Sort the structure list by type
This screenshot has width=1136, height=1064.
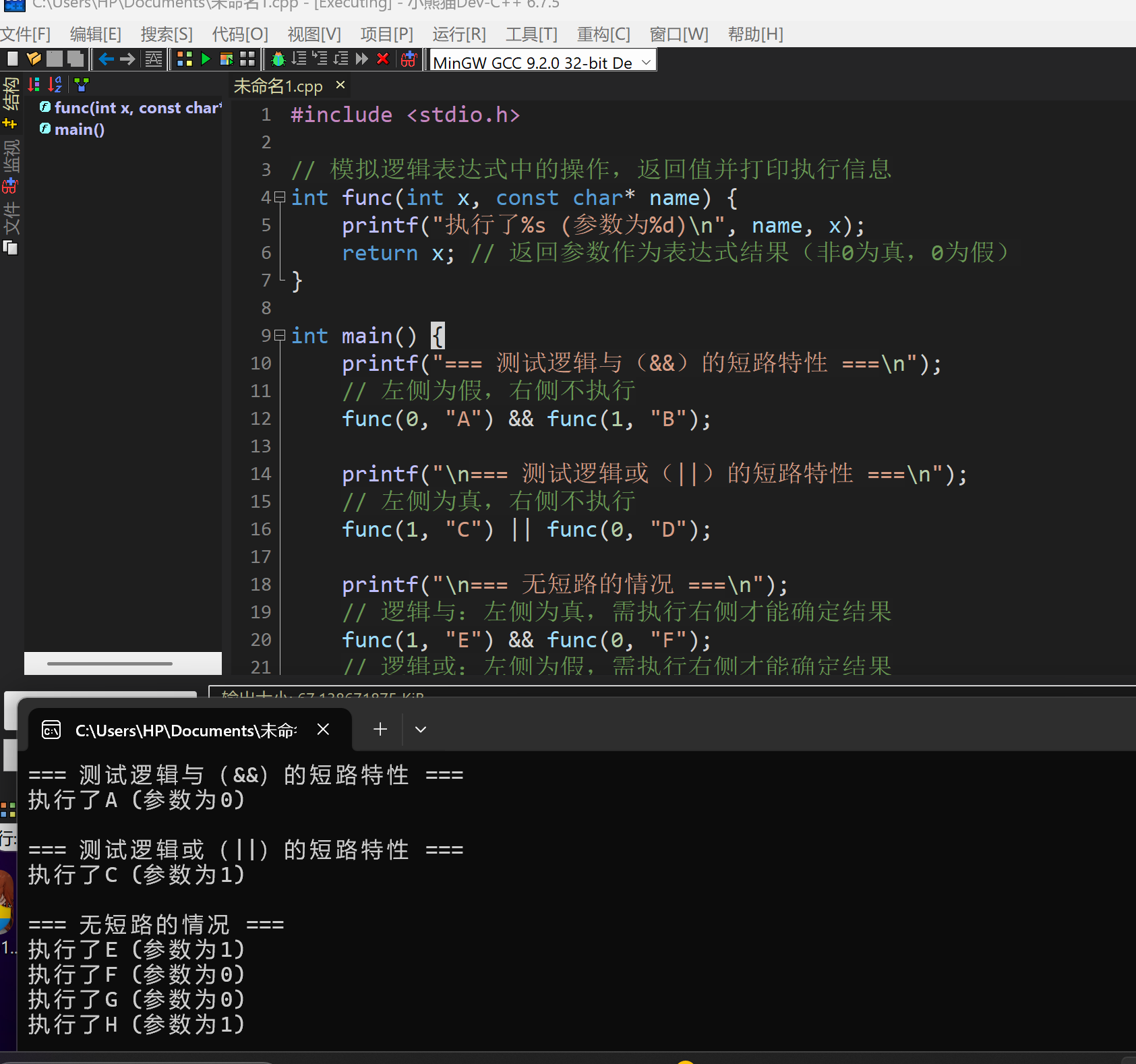pyautogui.click(x=34, y=84)
